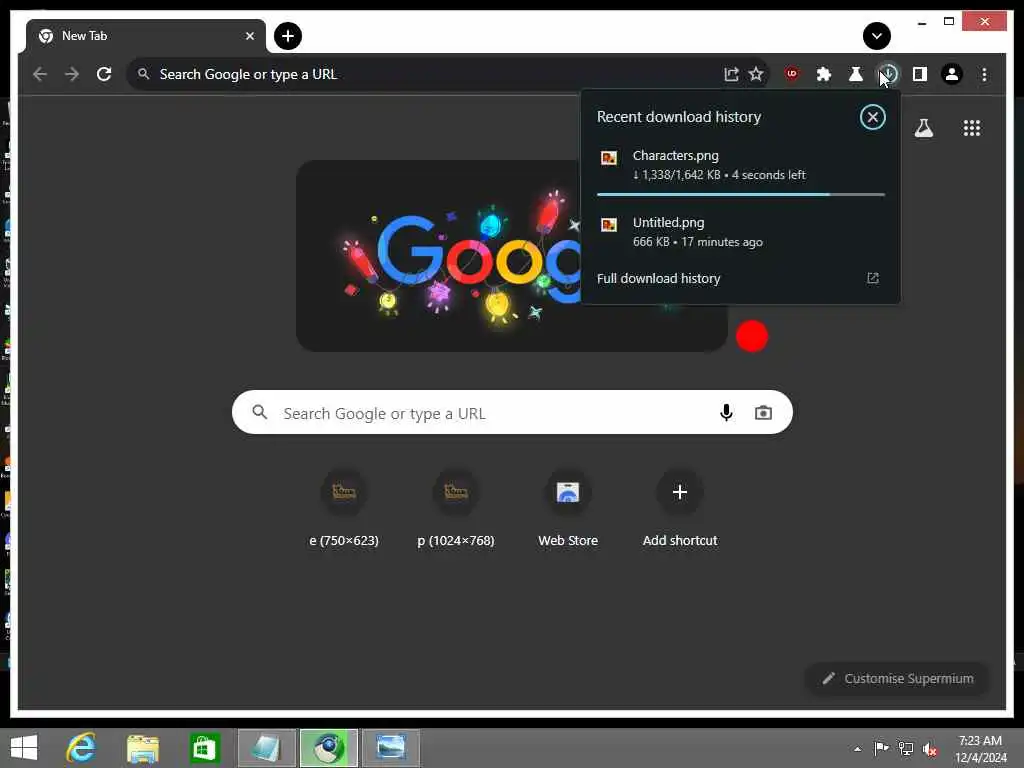Click the external-link icon beside Full download history

872,279
